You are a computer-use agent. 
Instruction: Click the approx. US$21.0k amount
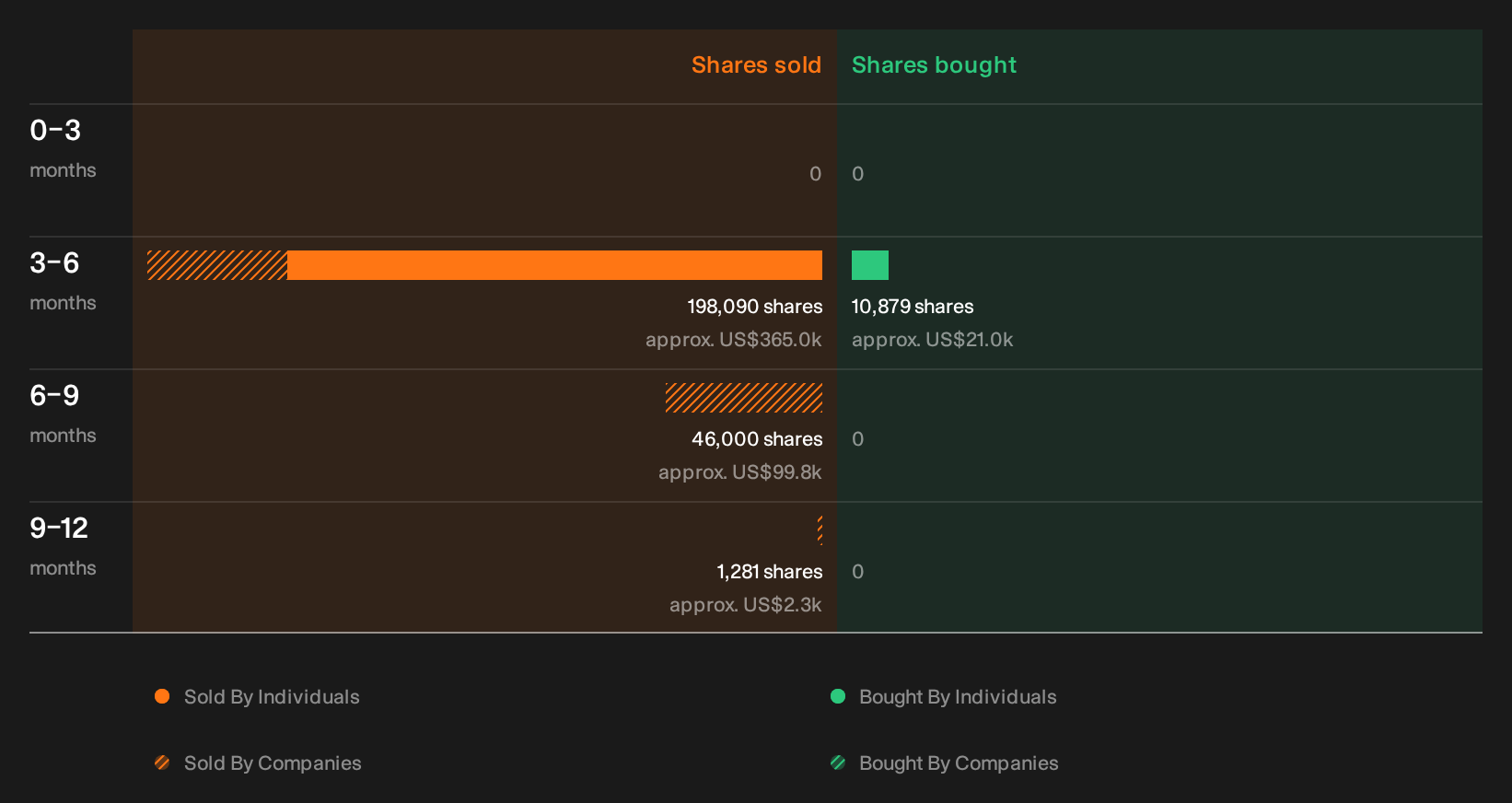click(932, 340)
